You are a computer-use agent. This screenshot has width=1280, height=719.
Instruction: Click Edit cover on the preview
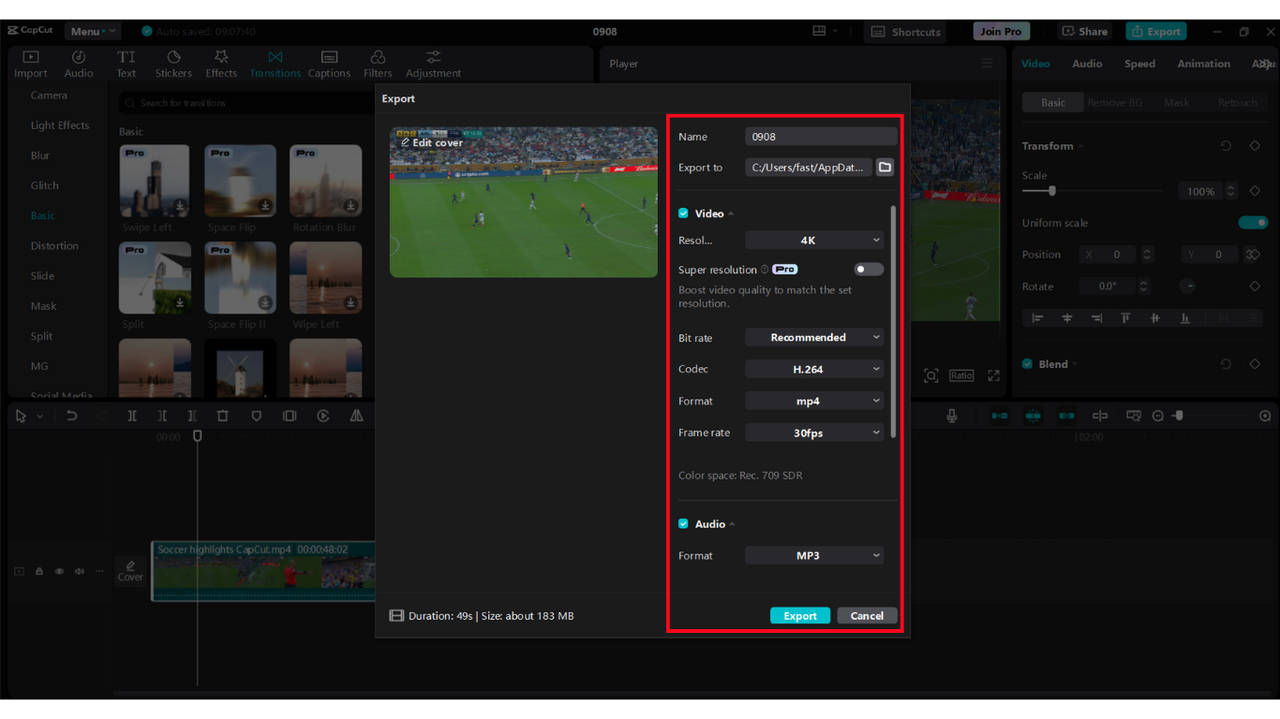tap(432, 142)
